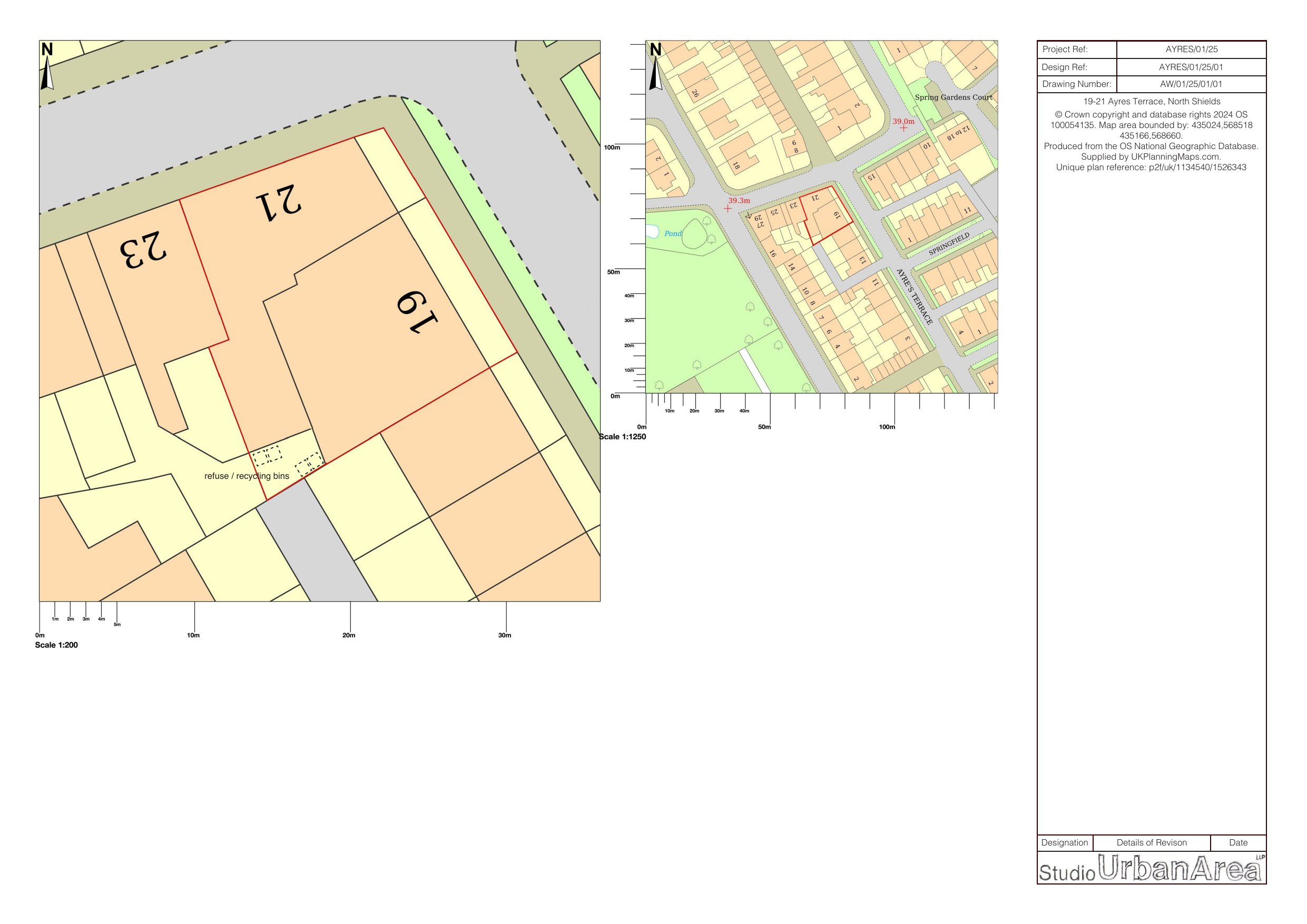Click the Studio UrbanArea logo

(1151, 868)
